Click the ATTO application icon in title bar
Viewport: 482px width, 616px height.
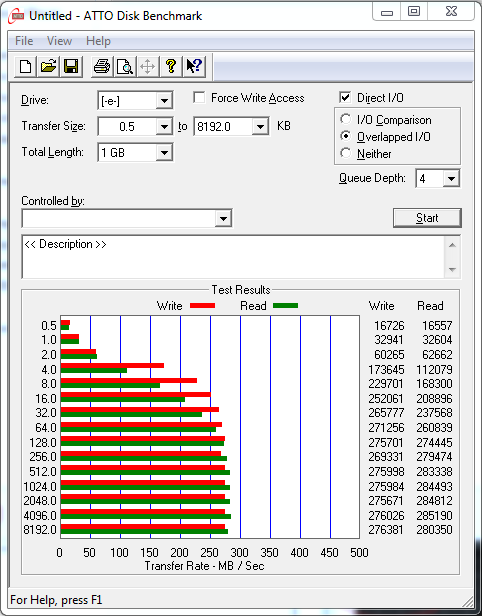[16, 16]
